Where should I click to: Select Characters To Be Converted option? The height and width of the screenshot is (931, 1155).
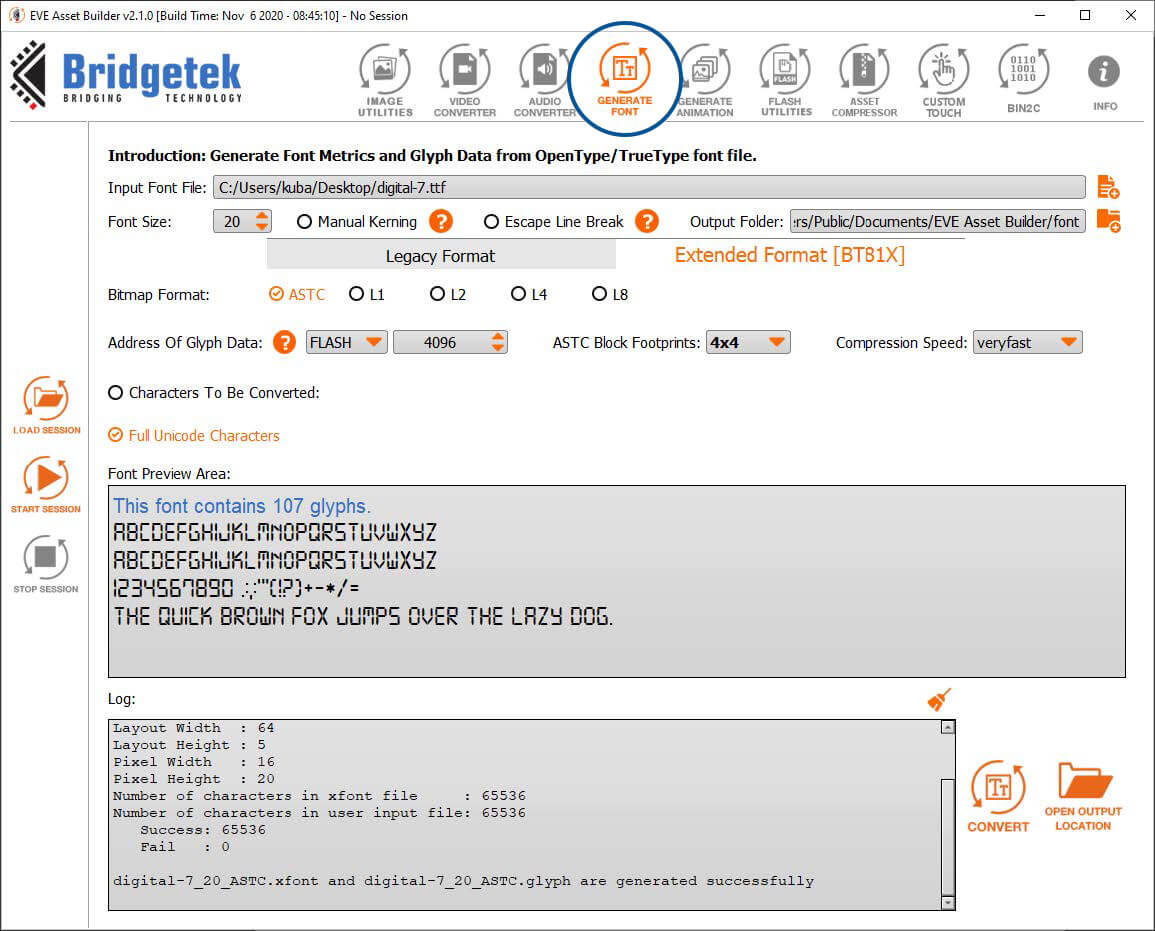click(x=214, y=393)
